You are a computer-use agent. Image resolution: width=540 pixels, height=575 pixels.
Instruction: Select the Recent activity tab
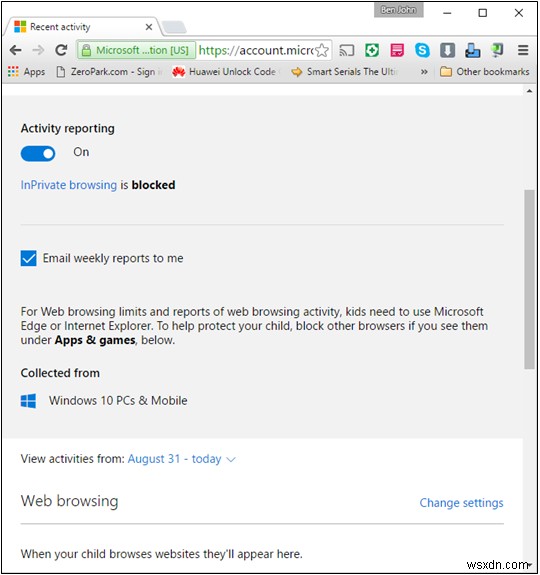click(82, 27)
